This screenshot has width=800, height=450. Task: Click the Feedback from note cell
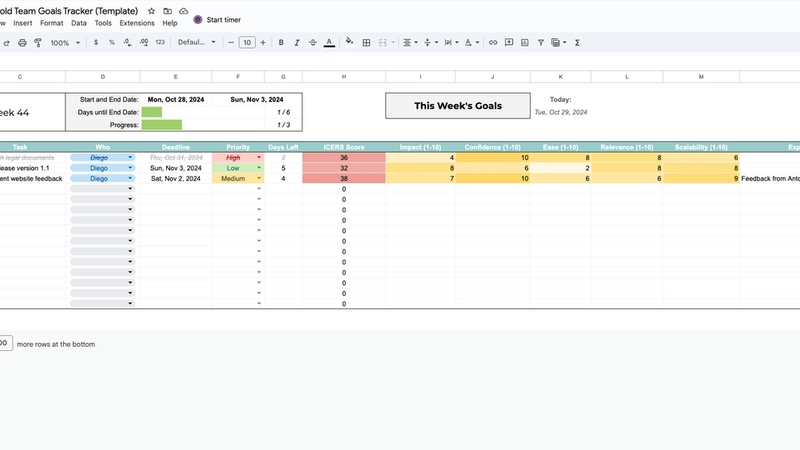pos(770,179)
